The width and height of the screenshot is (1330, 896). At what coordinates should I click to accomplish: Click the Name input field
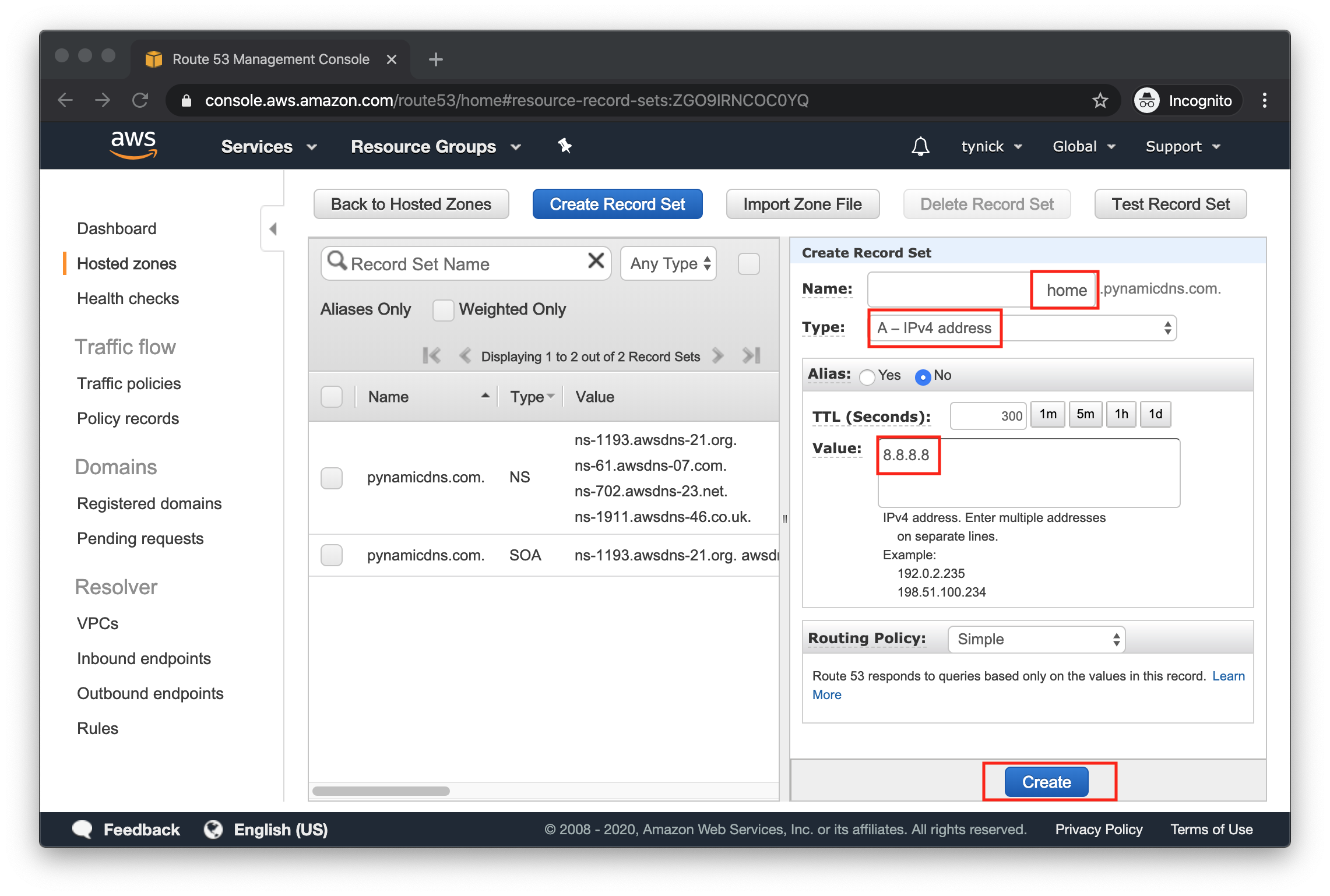[982, 290]
